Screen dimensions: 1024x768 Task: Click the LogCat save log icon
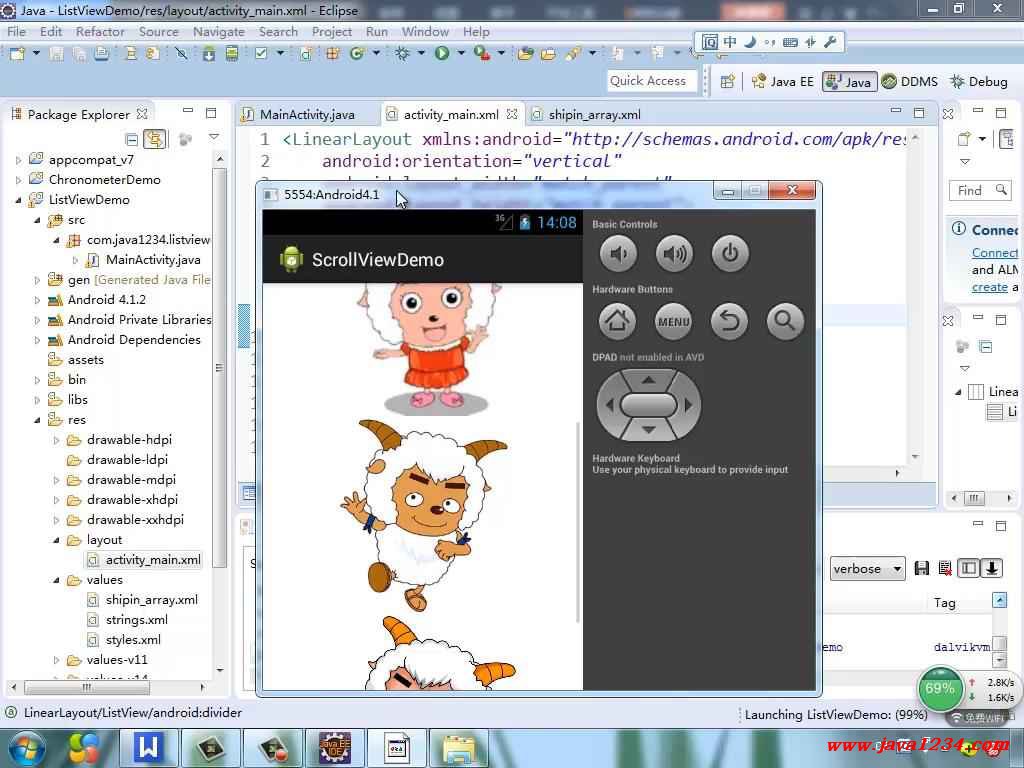(921, 568)
